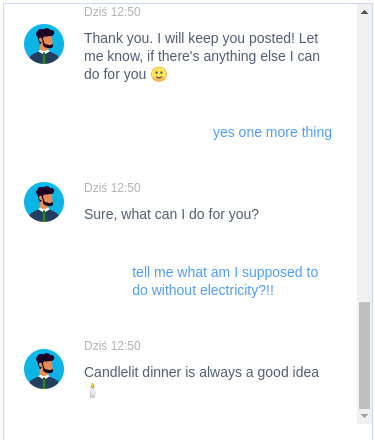The image size is (375, 440).
Task: Click the 'do without electricity?!!' text line
Action: coord(203,290)
